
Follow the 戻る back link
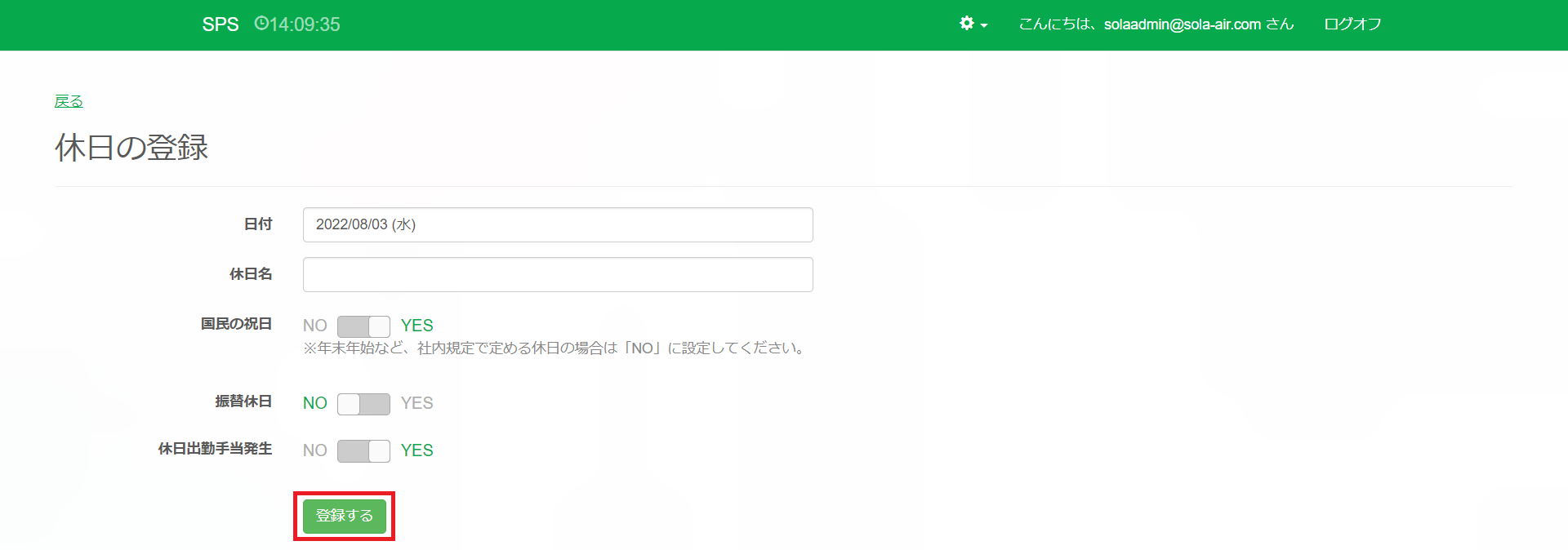[x=69, y=101]
